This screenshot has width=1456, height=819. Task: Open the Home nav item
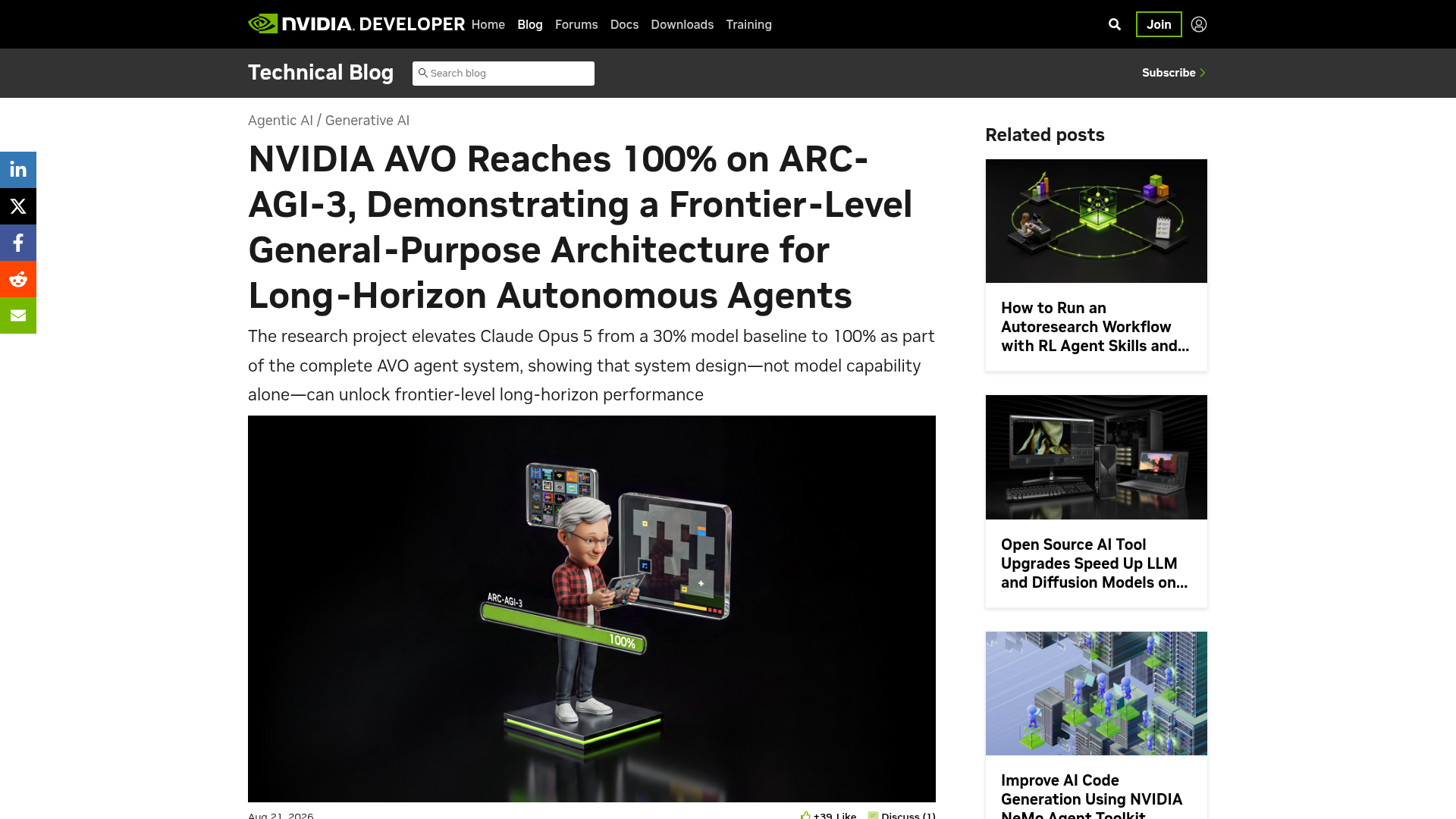[488, 24]
